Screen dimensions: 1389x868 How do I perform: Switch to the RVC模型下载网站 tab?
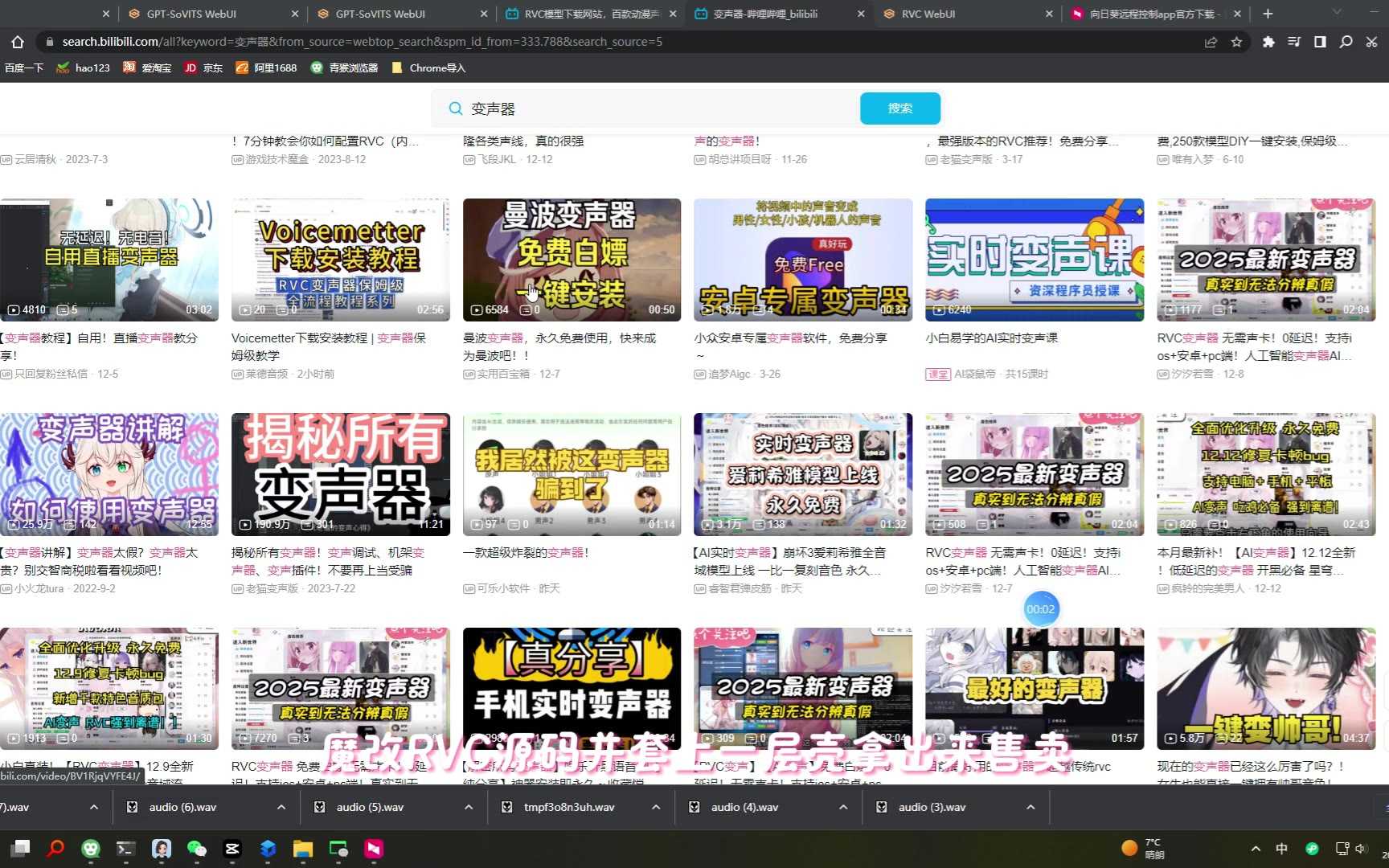[x=591, y=14]
